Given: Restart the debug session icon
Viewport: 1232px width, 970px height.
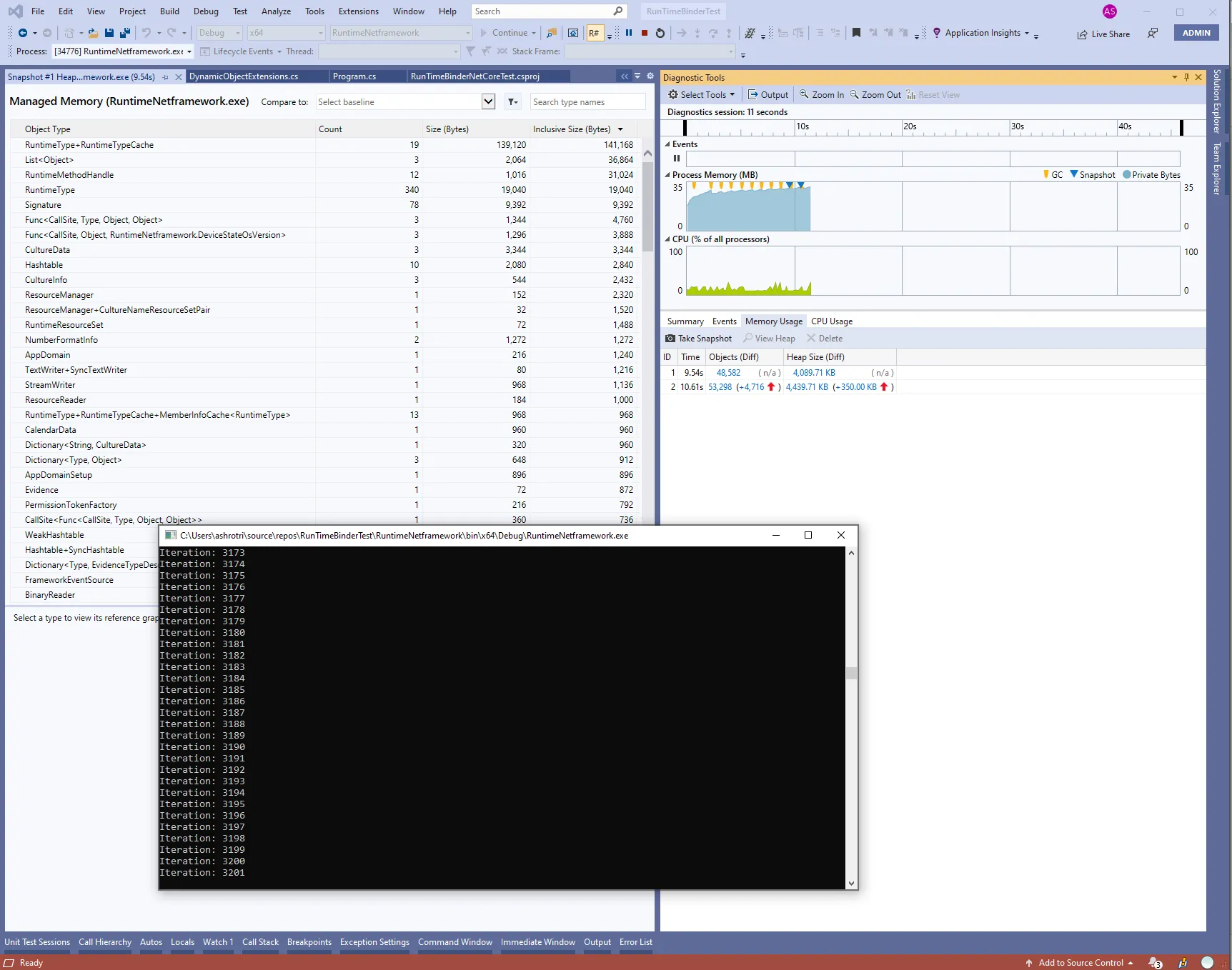Looking at the screenshot, I should click(x=660, y=33).
